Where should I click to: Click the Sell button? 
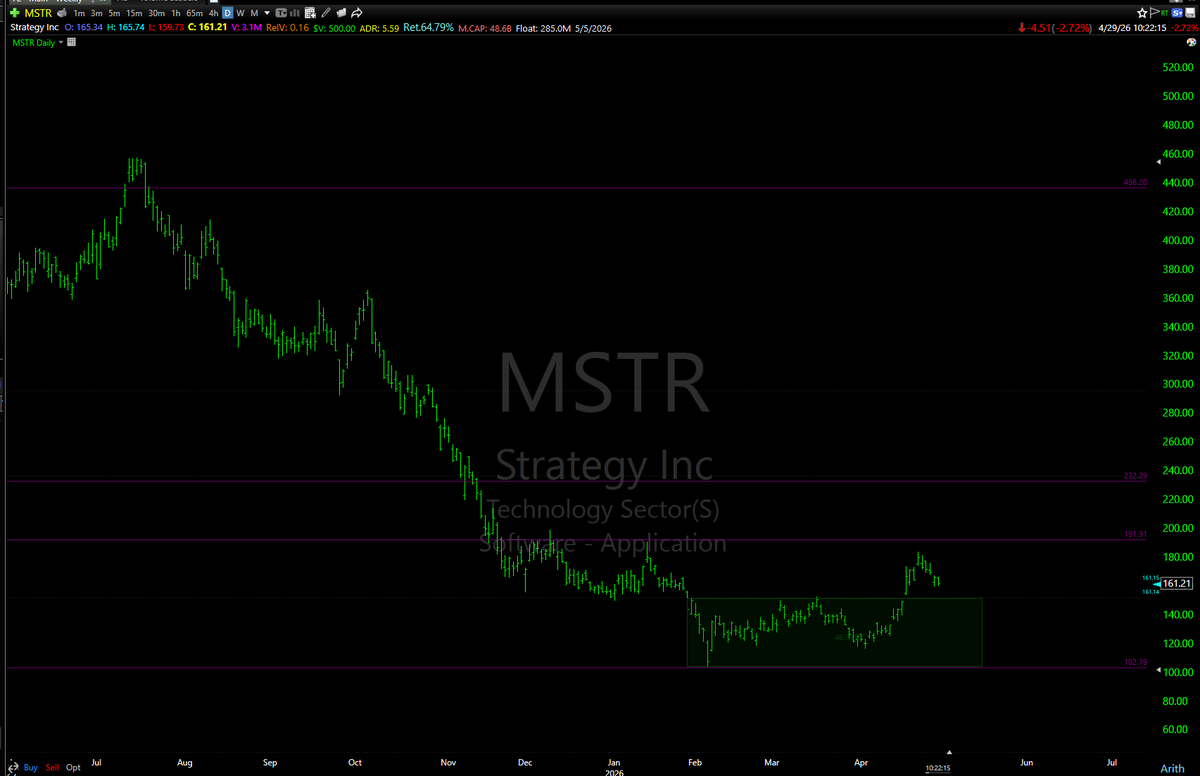53,767
